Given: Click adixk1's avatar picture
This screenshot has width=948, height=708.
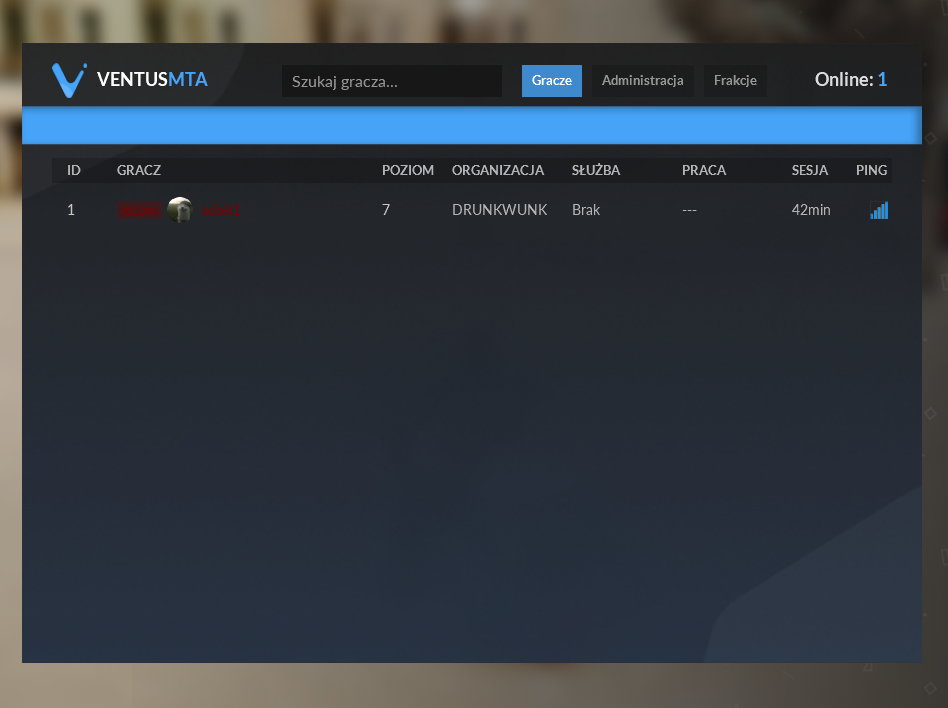Looking at the screenshot, I should click(x=180, y=209).
